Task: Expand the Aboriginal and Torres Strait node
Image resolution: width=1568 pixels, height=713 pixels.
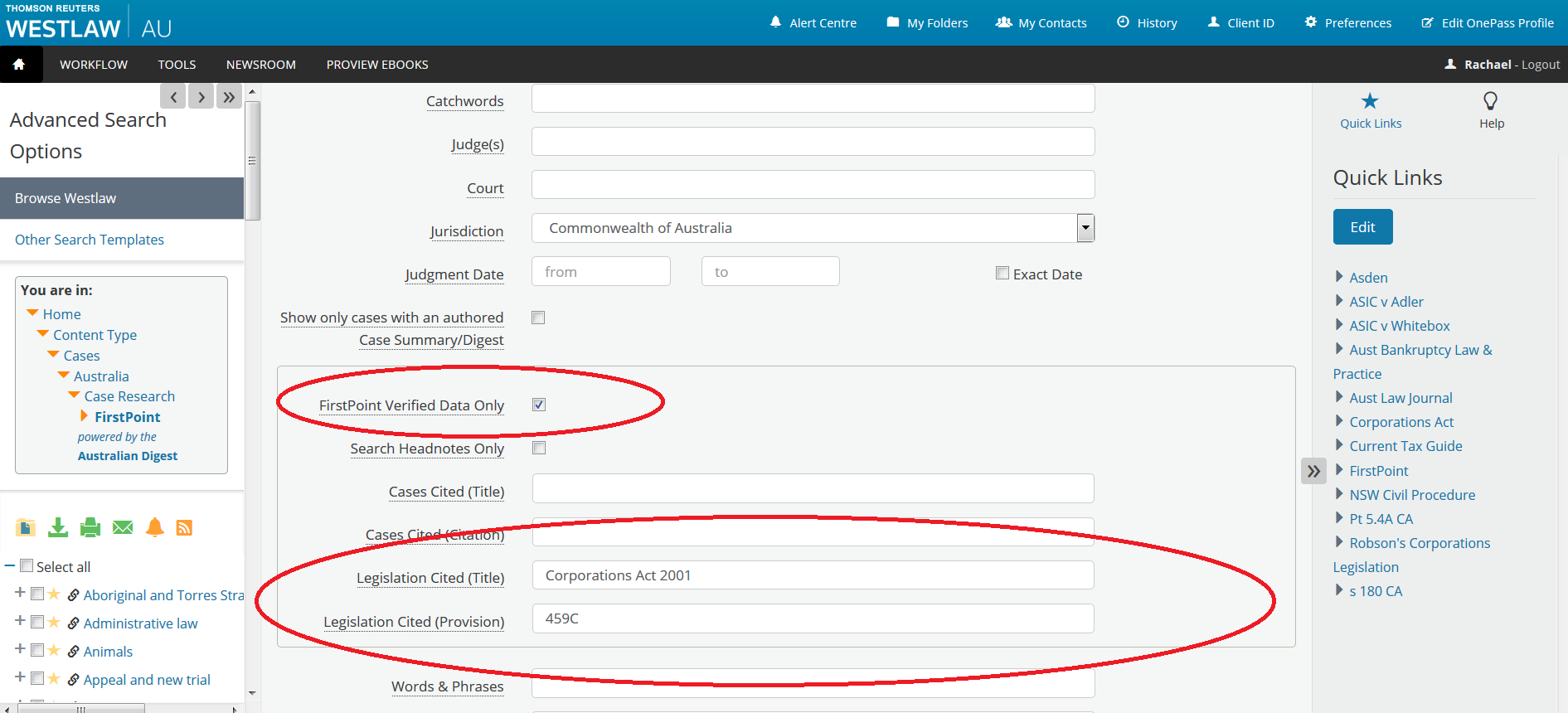Action: click(20, 593)
